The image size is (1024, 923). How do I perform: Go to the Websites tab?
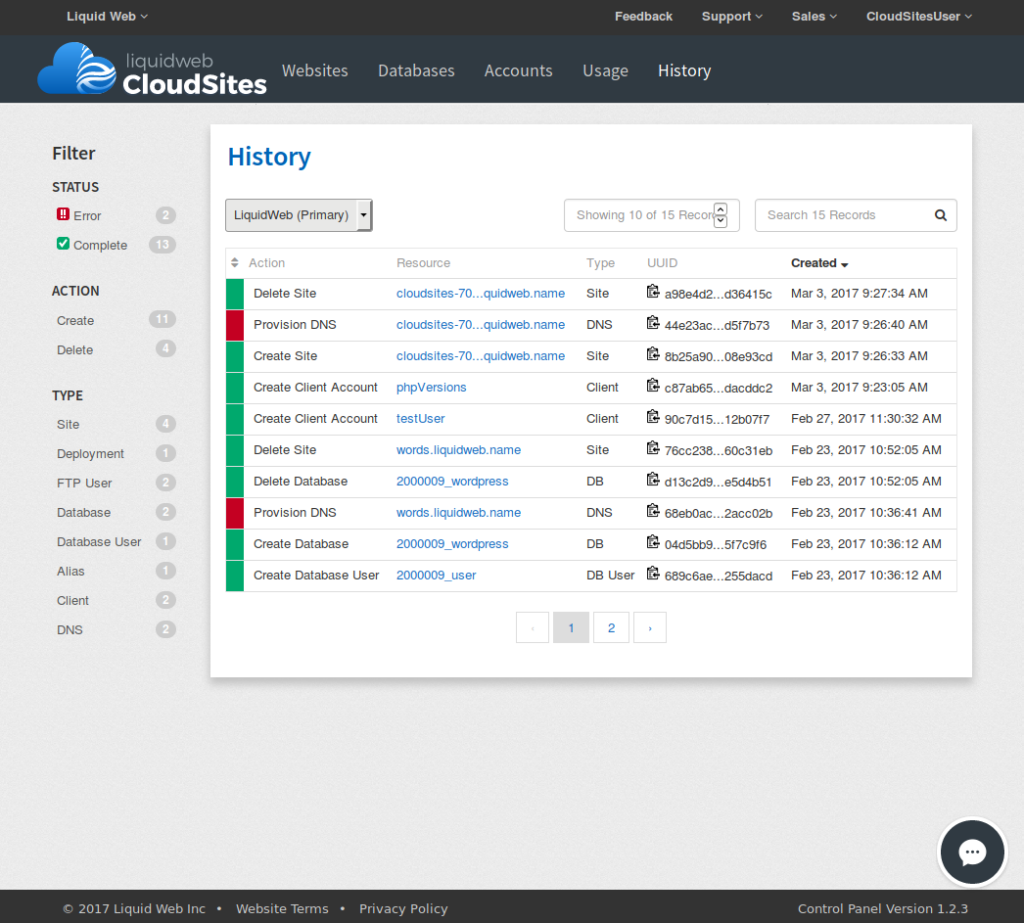315,71
